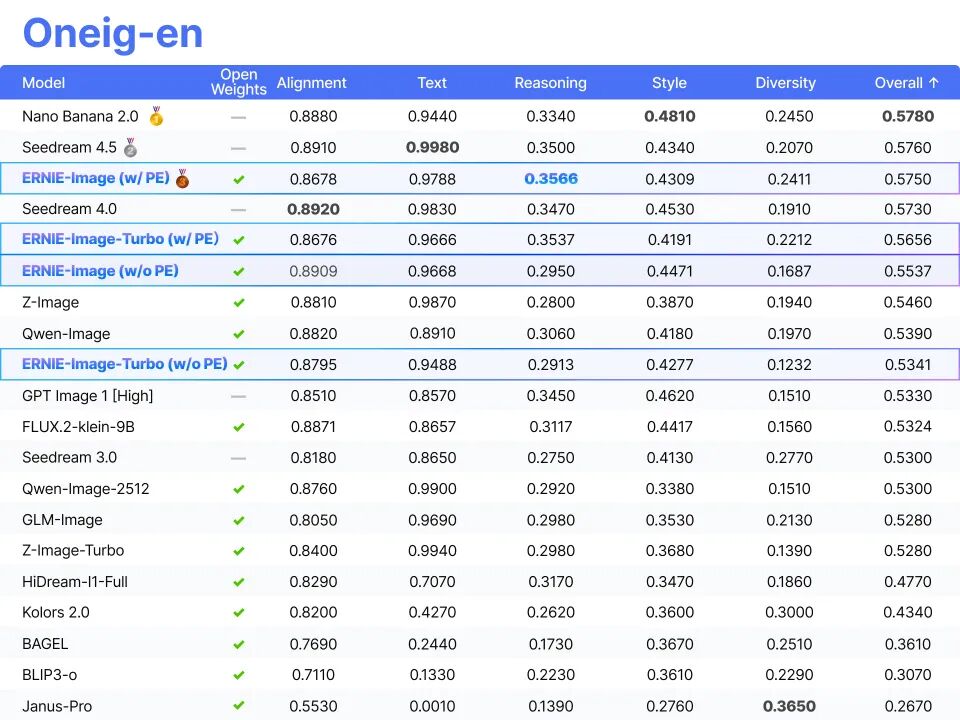Click the open weights checkmark for BAGEL
The image size is (960, 720).
click(238, 644)
